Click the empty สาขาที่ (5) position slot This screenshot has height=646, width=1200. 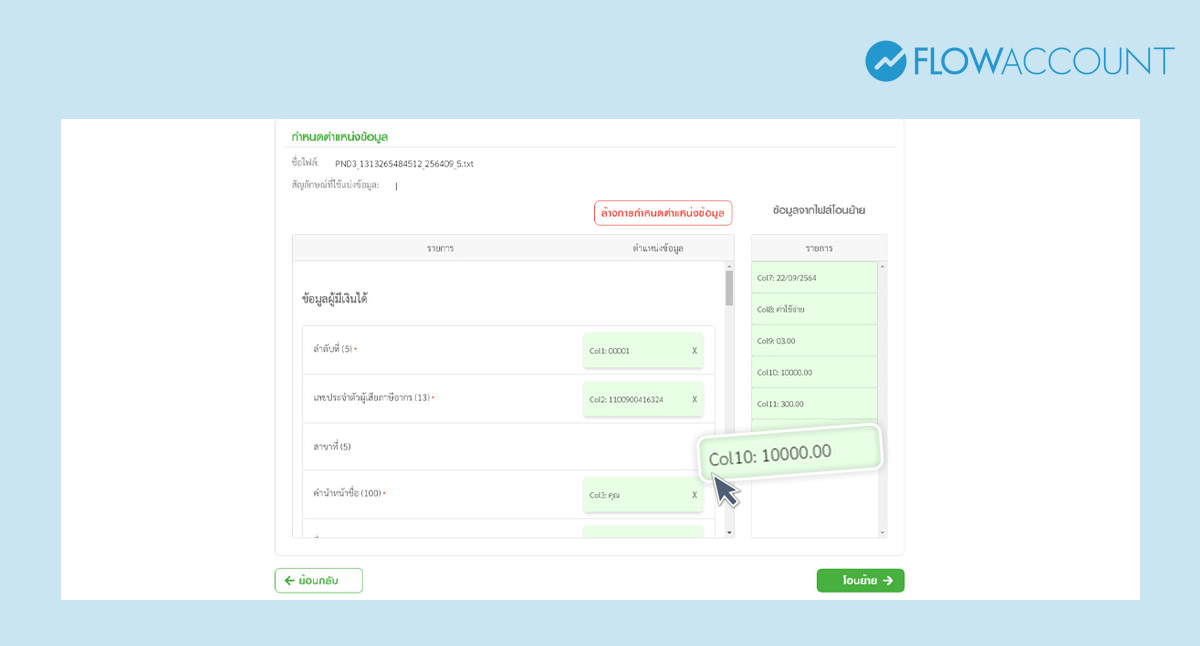[642, 447]
